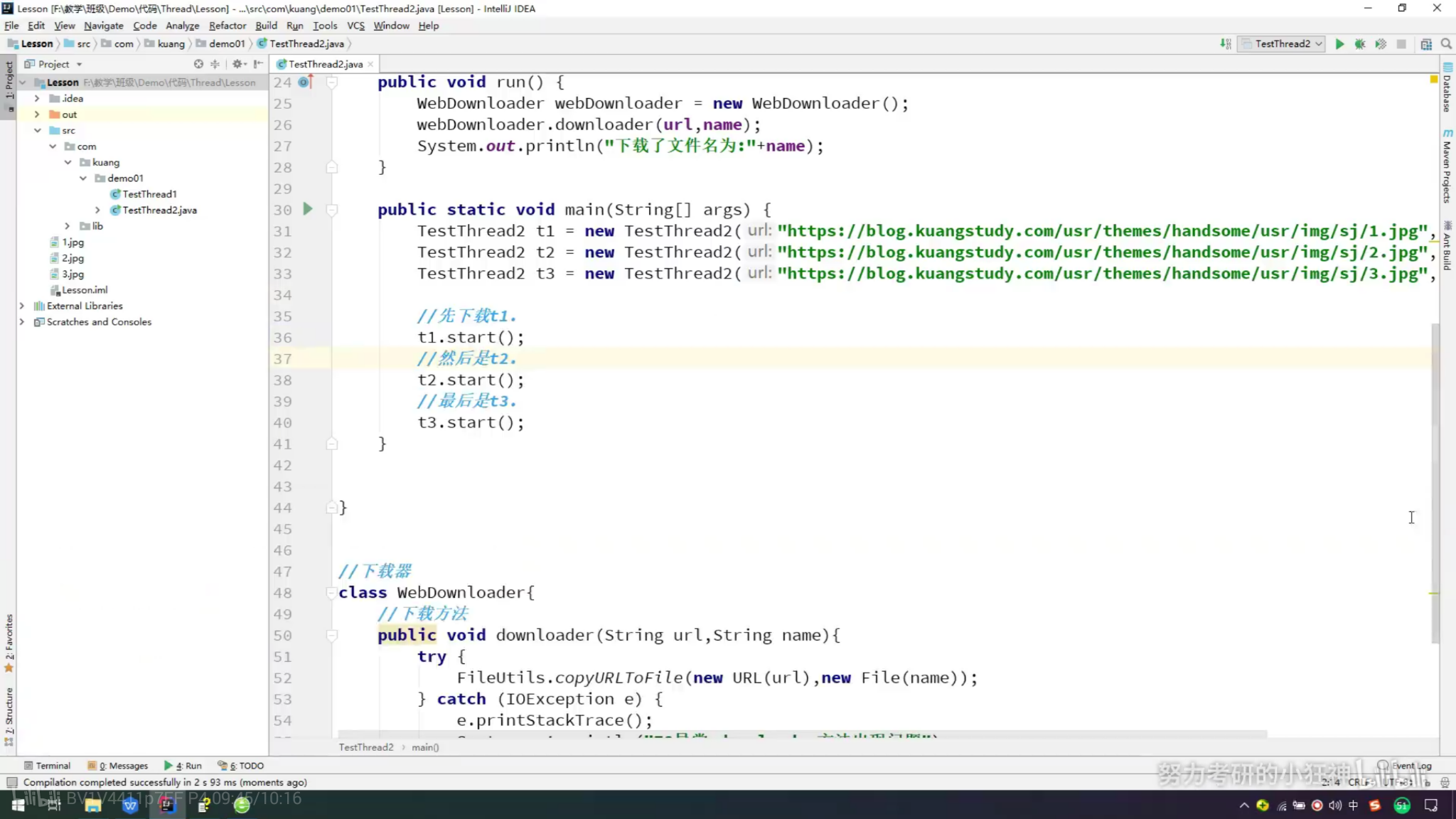Open the Navigate menu
This screenshot has width=1456, height=819.
pyautogui.click(x=103, y=26)
